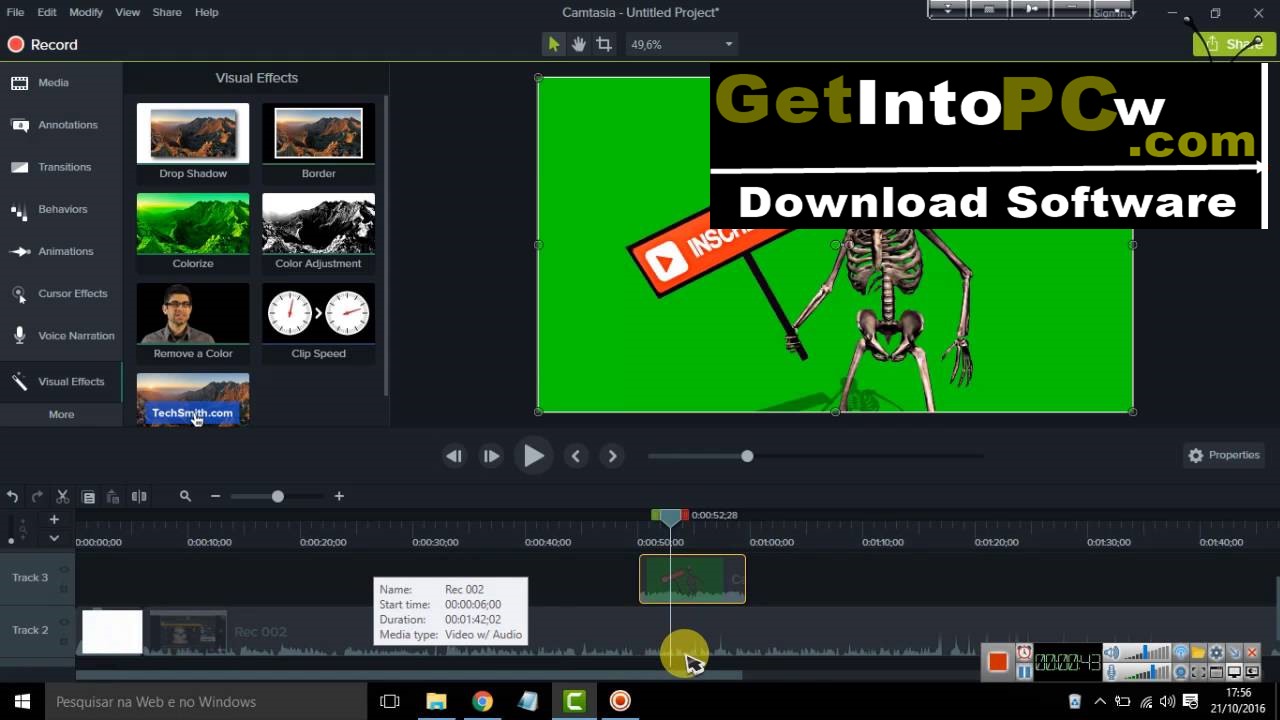Screen dimensions: 1280x720
Task: Click the playhead marker at 0:00:52;28
Action: pyautogui.click(x=670, y=517)
